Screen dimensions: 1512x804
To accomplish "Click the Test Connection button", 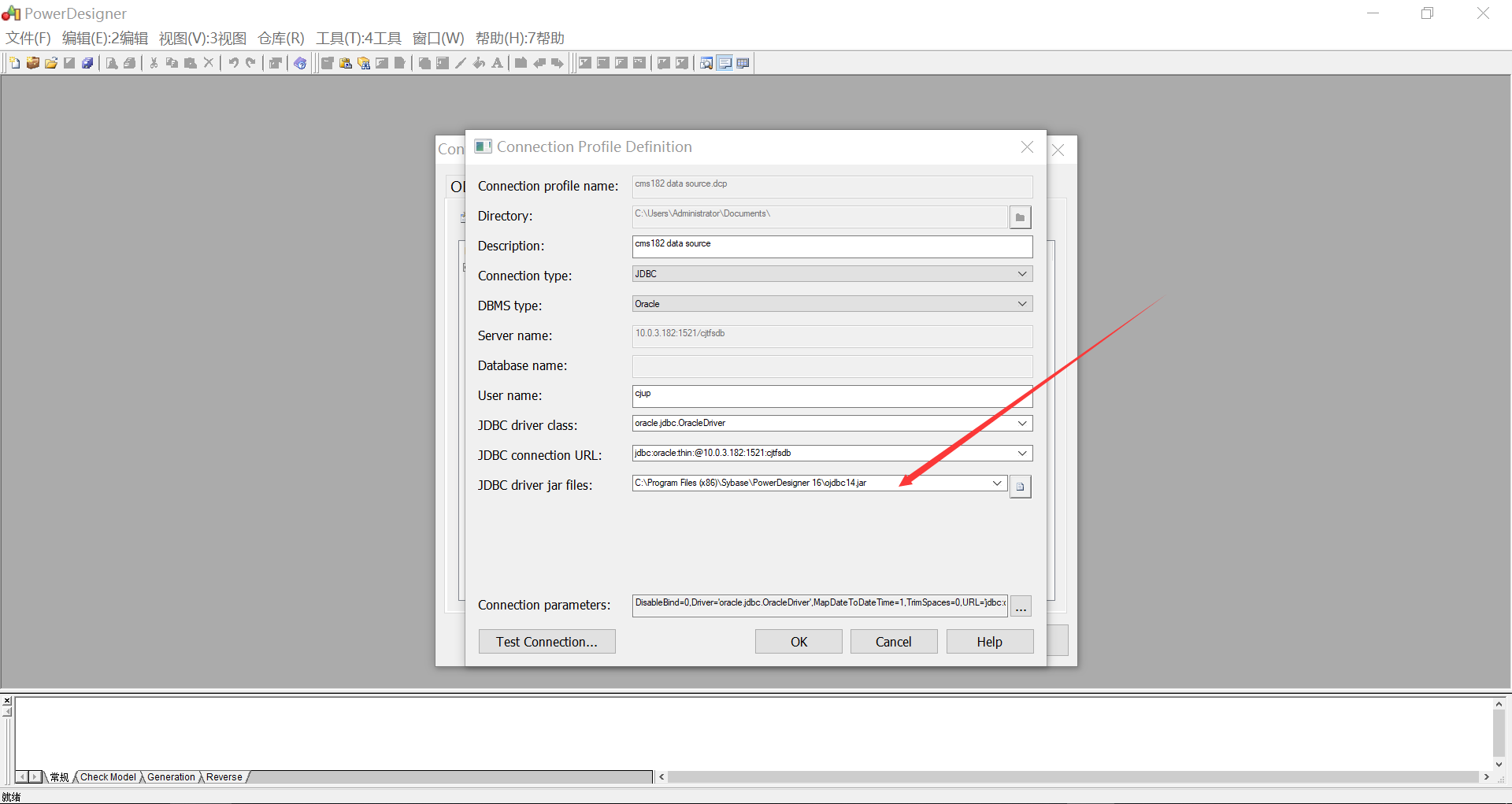I will (x=547, y=642).
